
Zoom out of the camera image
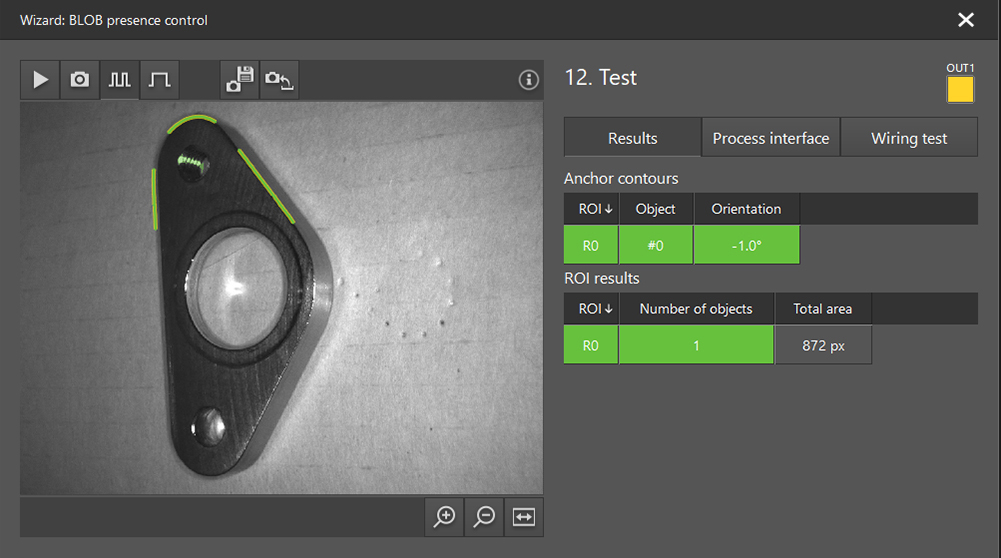click(485, 516)
